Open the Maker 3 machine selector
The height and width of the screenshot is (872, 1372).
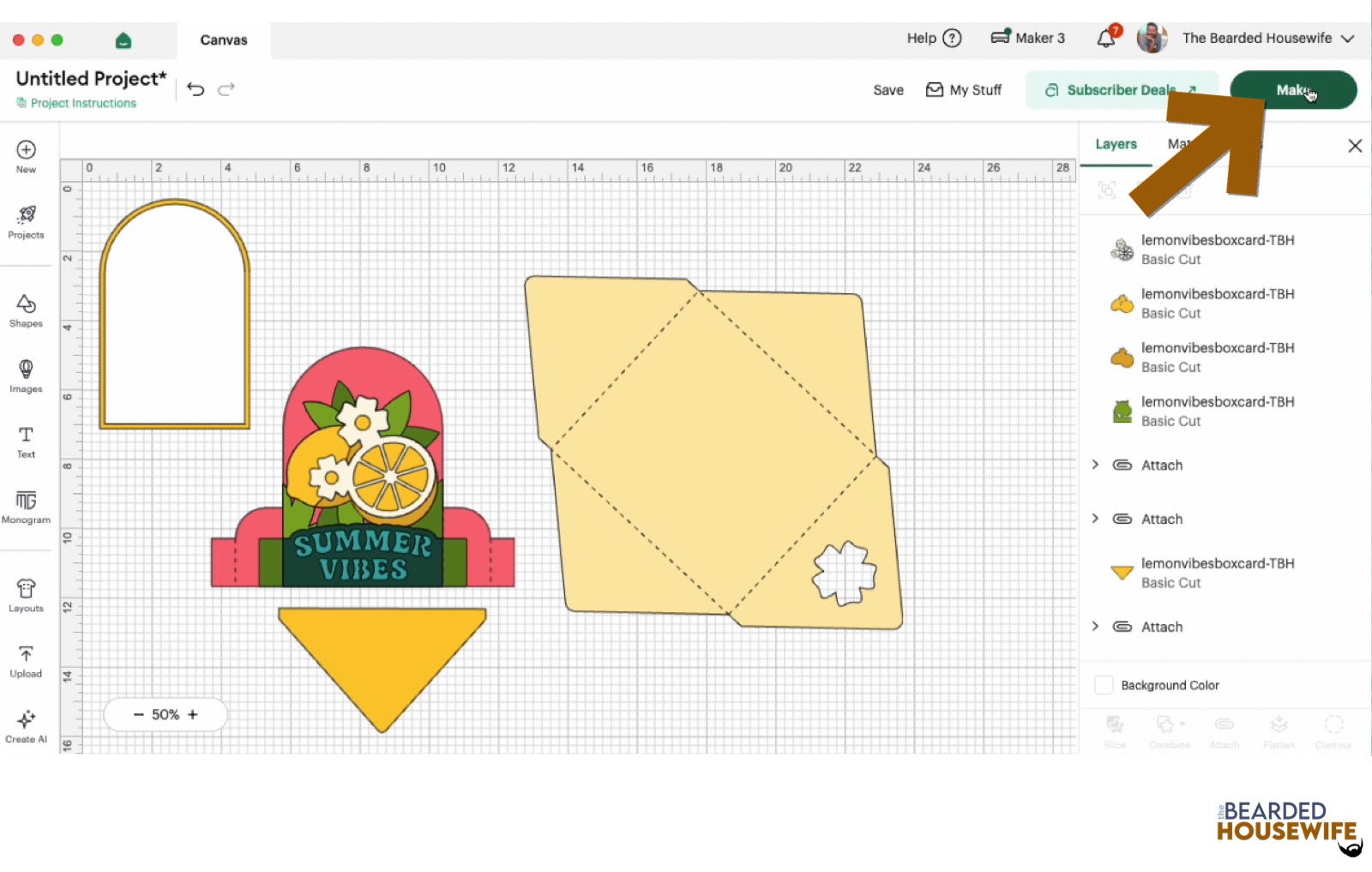coord(1027,38)
